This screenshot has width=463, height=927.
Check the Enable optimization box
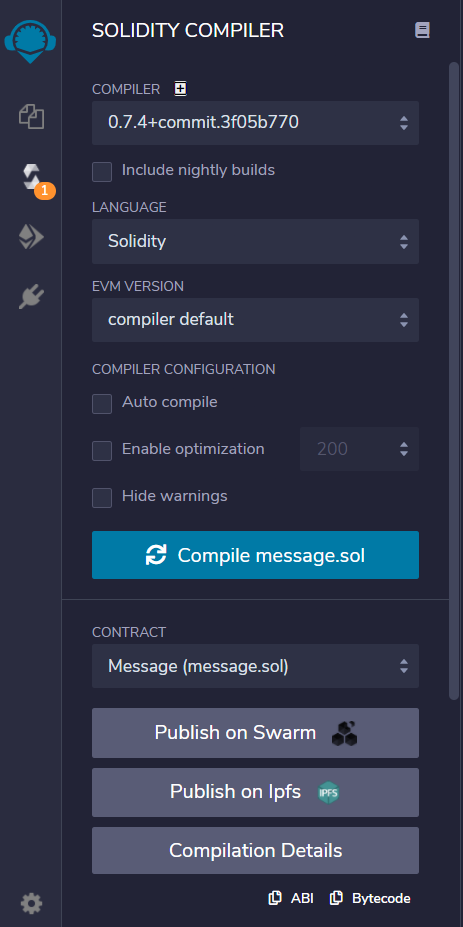click(102, 450)
